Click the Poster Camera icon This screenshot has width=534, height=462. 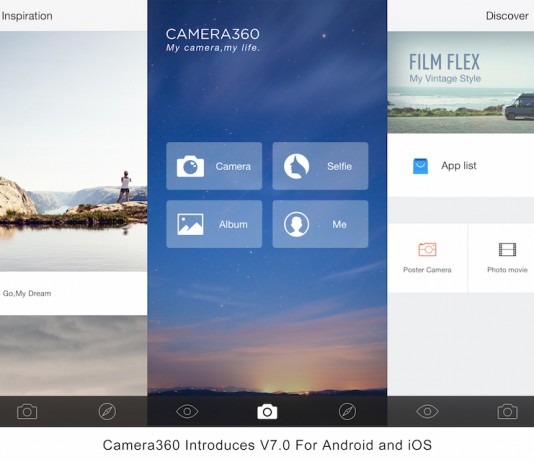[427, 250]
